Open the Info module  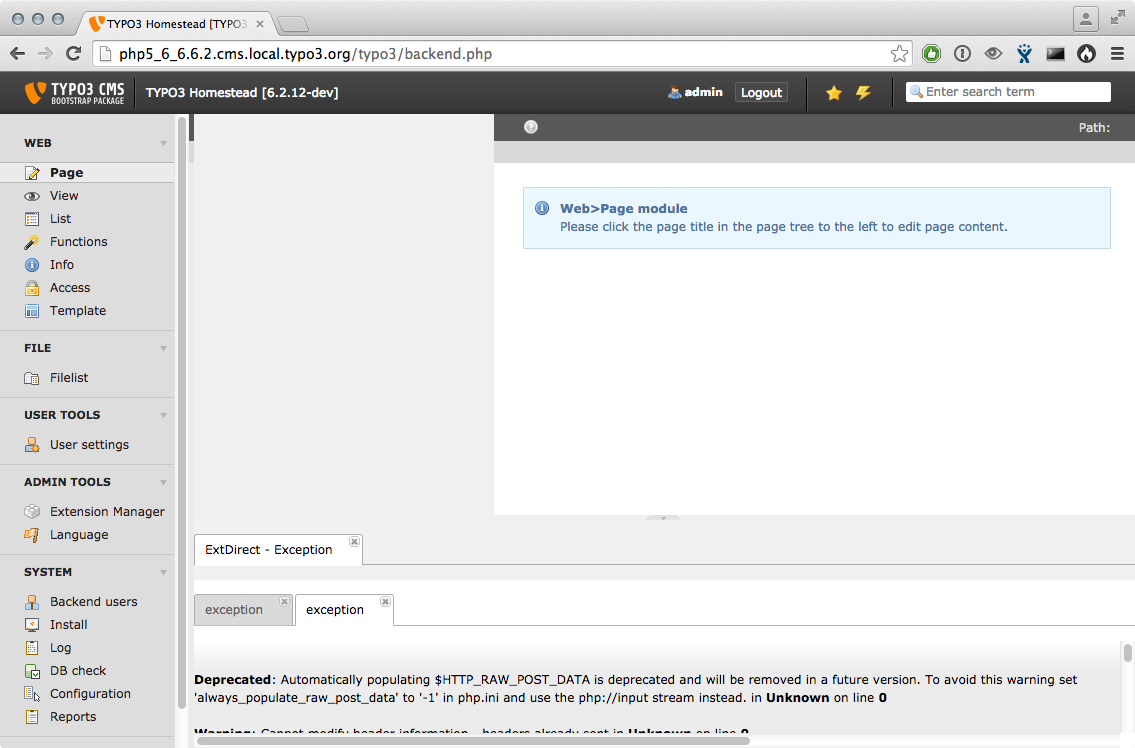(62, 264)
